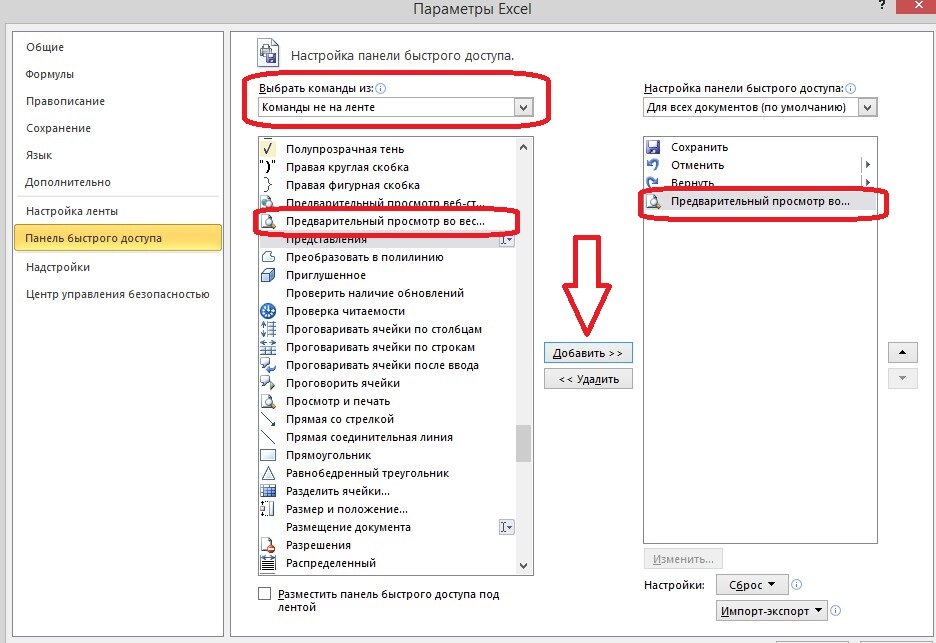The width and height of the screenshot is (936, 643).
Task: Open the Сброс dropdown button
Action: click(752, 584)
